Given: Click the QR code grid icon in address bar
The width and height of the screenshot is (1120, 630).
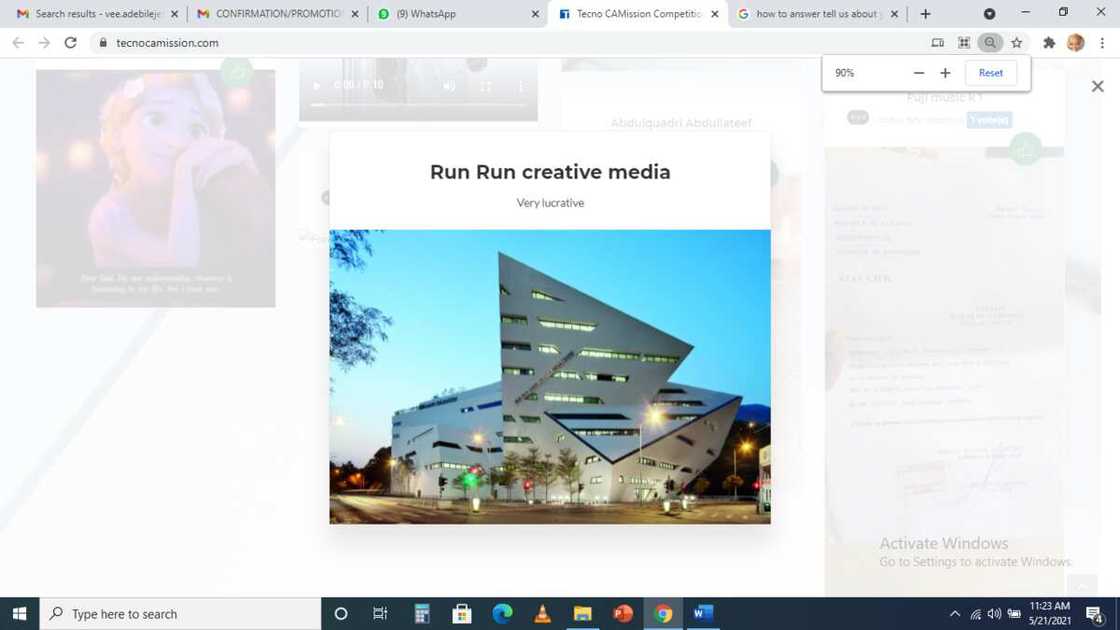Looking at the screenshot, I should 964,43.
